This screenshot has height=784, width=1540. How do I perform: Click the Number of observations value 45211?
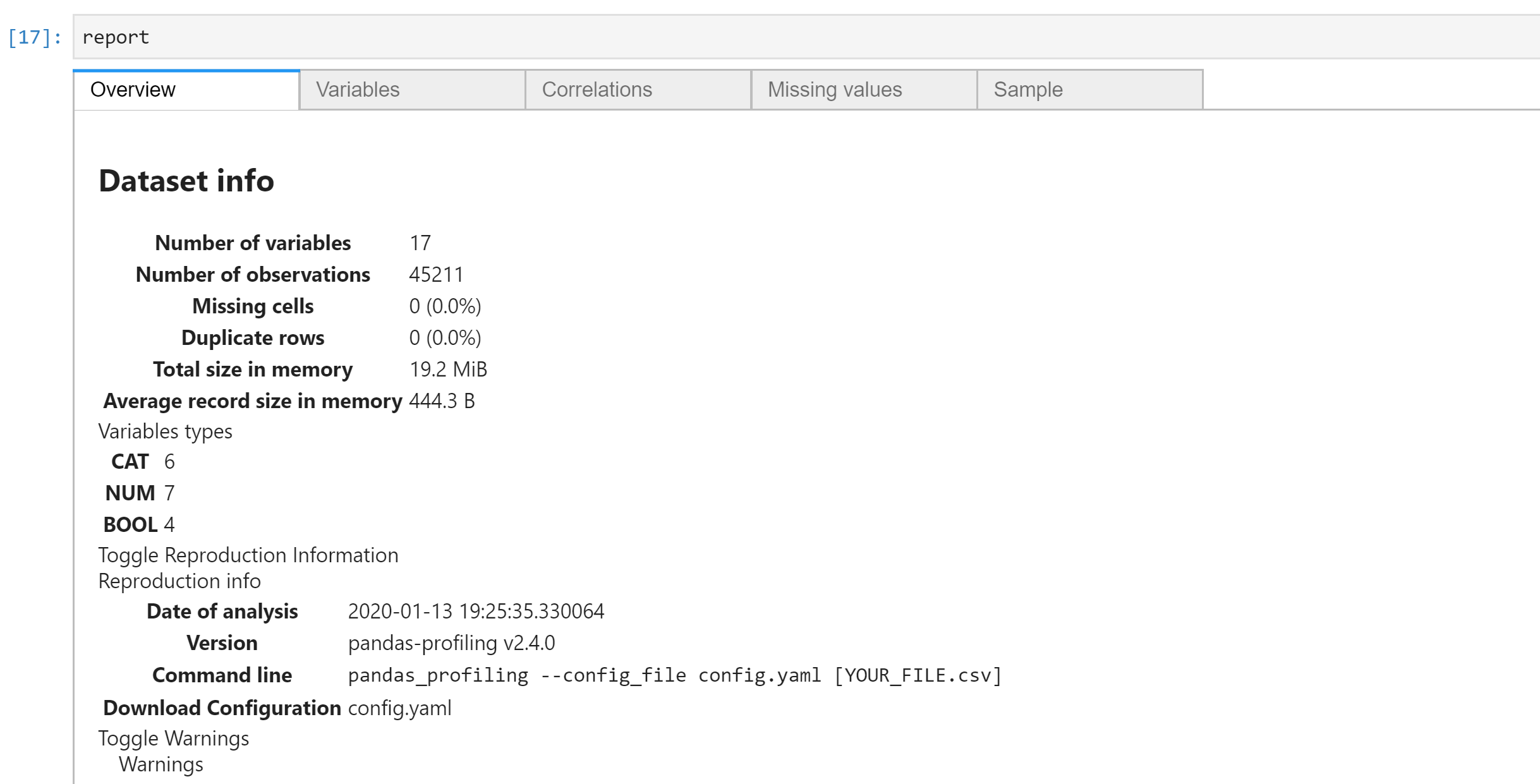[436, 274]
